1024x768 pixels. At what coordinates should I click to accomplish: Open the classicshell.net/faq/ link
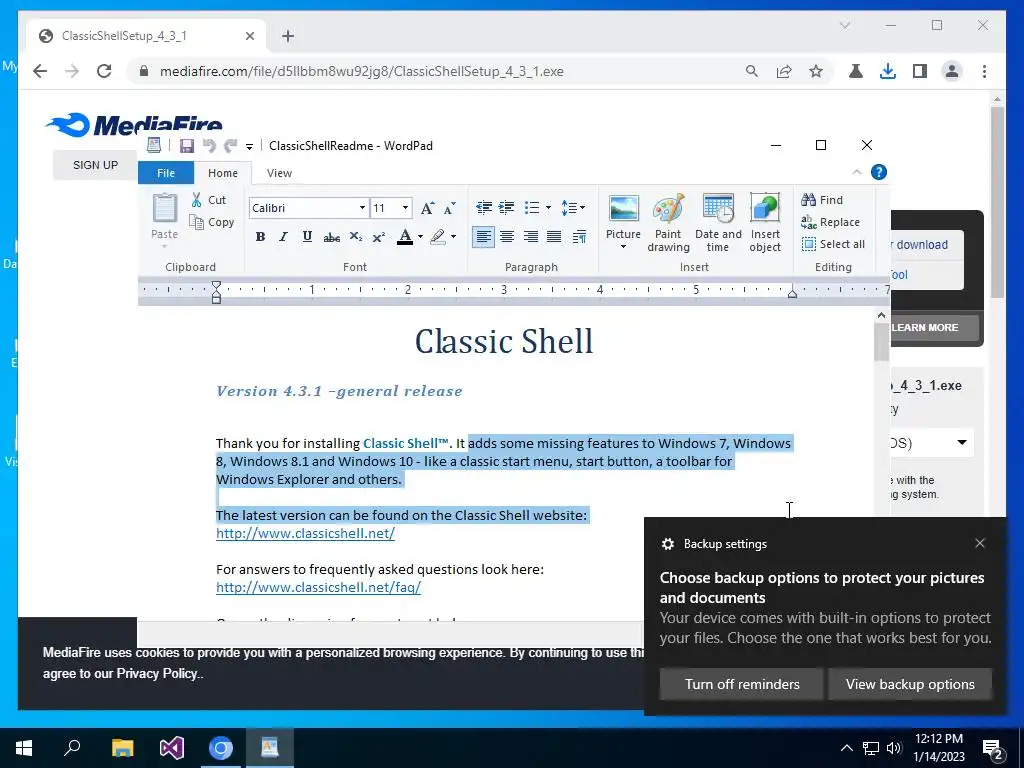319,587
